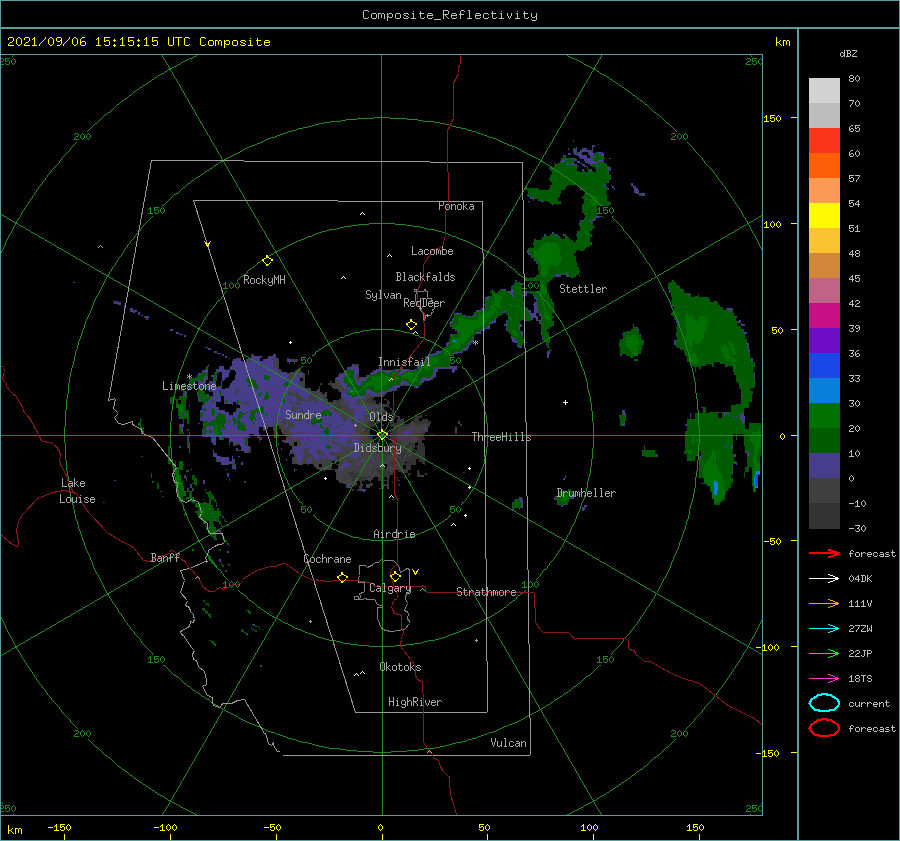Click the yellow diamond marker near RedDeer
900x841 pixels.
coord(411,324)
